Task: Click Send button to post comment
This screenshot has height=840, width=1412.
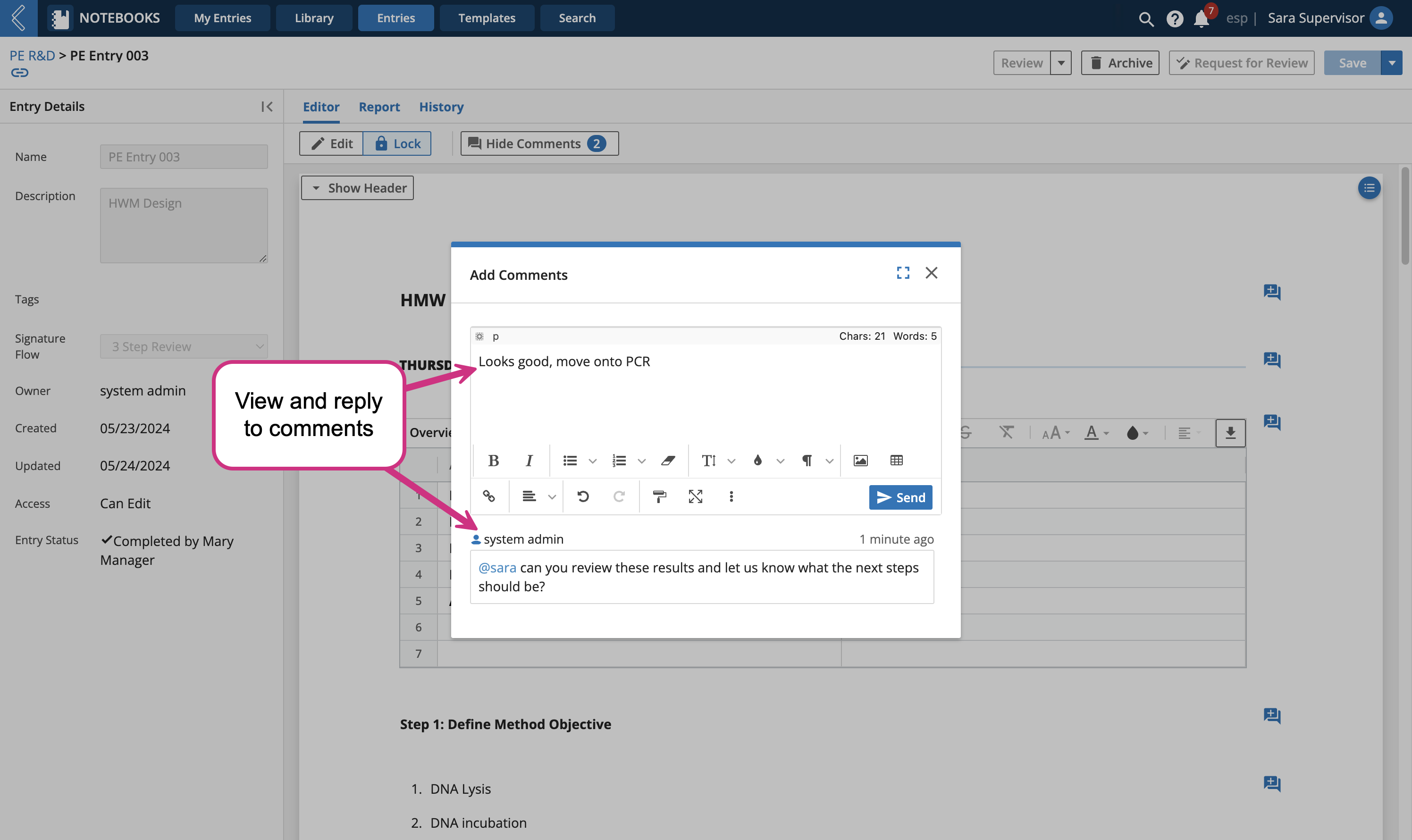Action: (x=900, y=497)
